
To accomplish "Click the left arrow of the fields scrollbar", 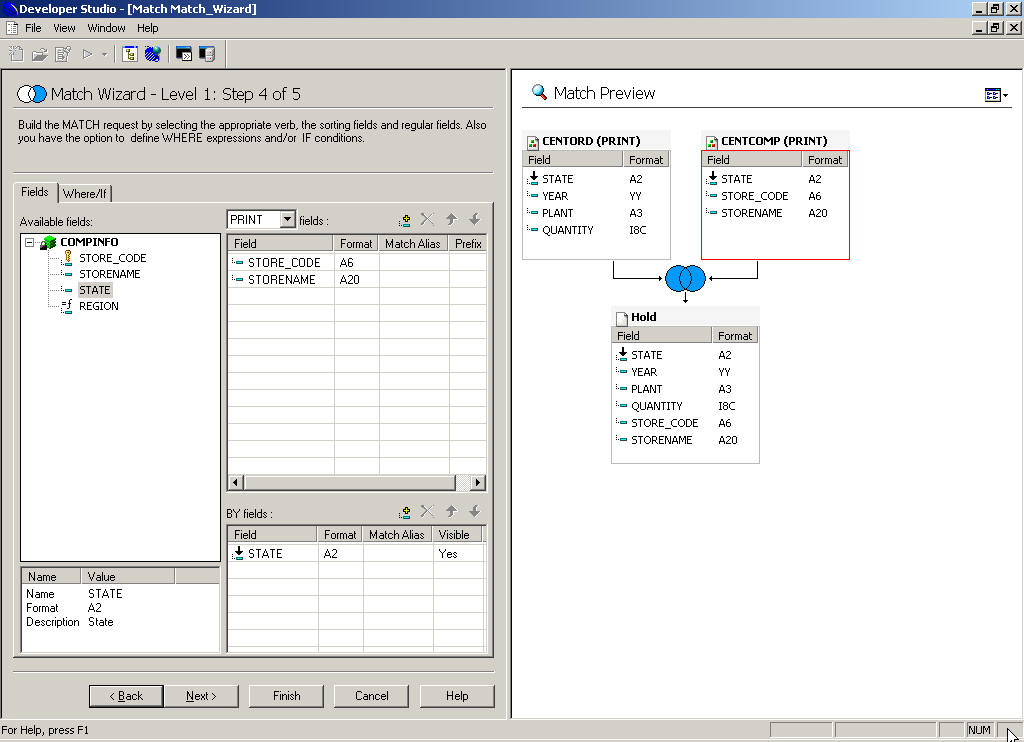I will [236, 483].
